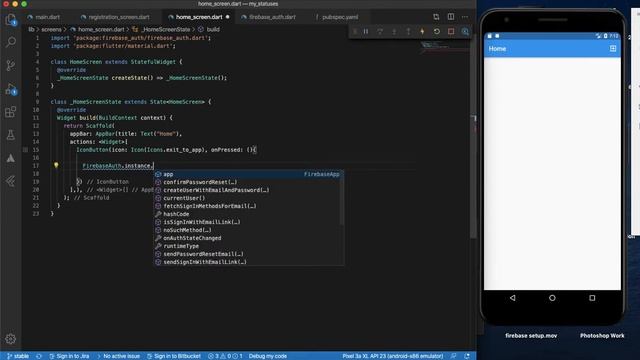Open the Extensions view
The width and height of the screenshot is (640, 360).
click(x=11, y=111)
